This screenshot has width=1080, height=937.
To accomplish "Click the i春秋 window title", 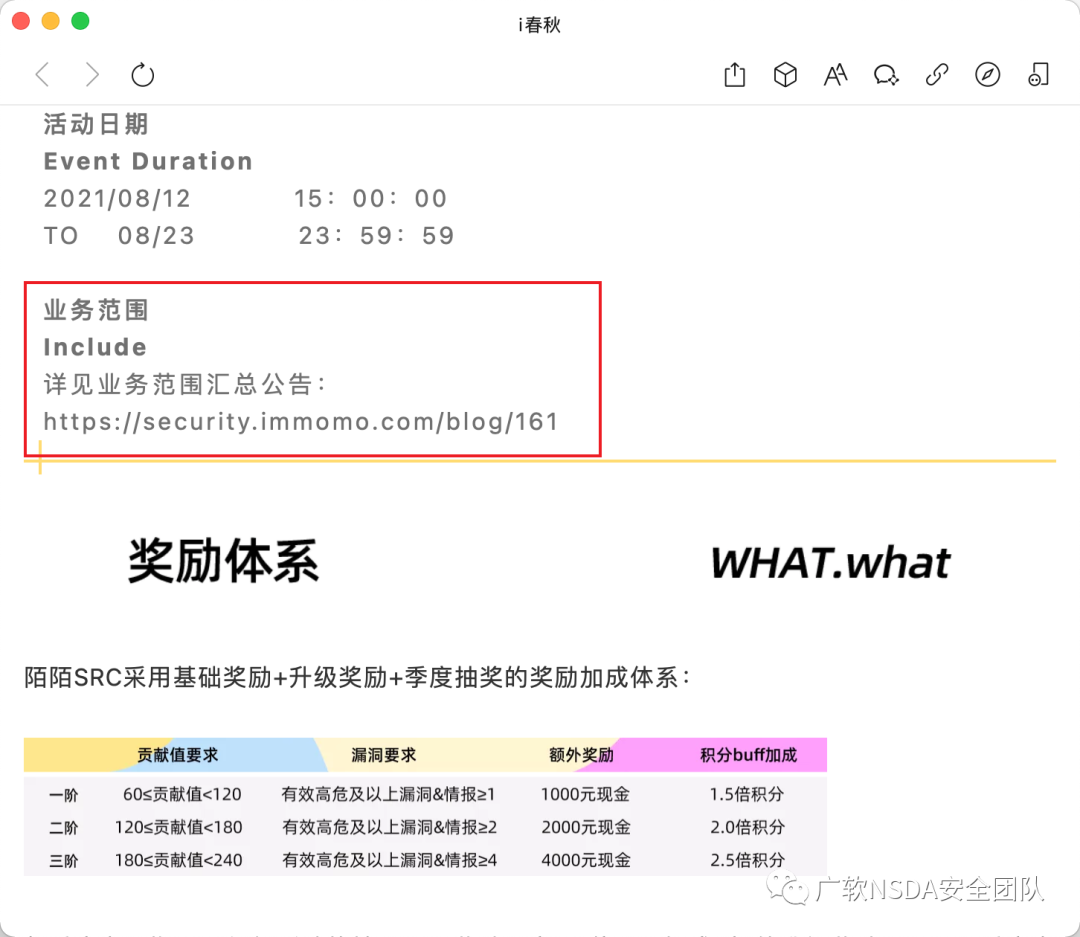I will point(540,25).
